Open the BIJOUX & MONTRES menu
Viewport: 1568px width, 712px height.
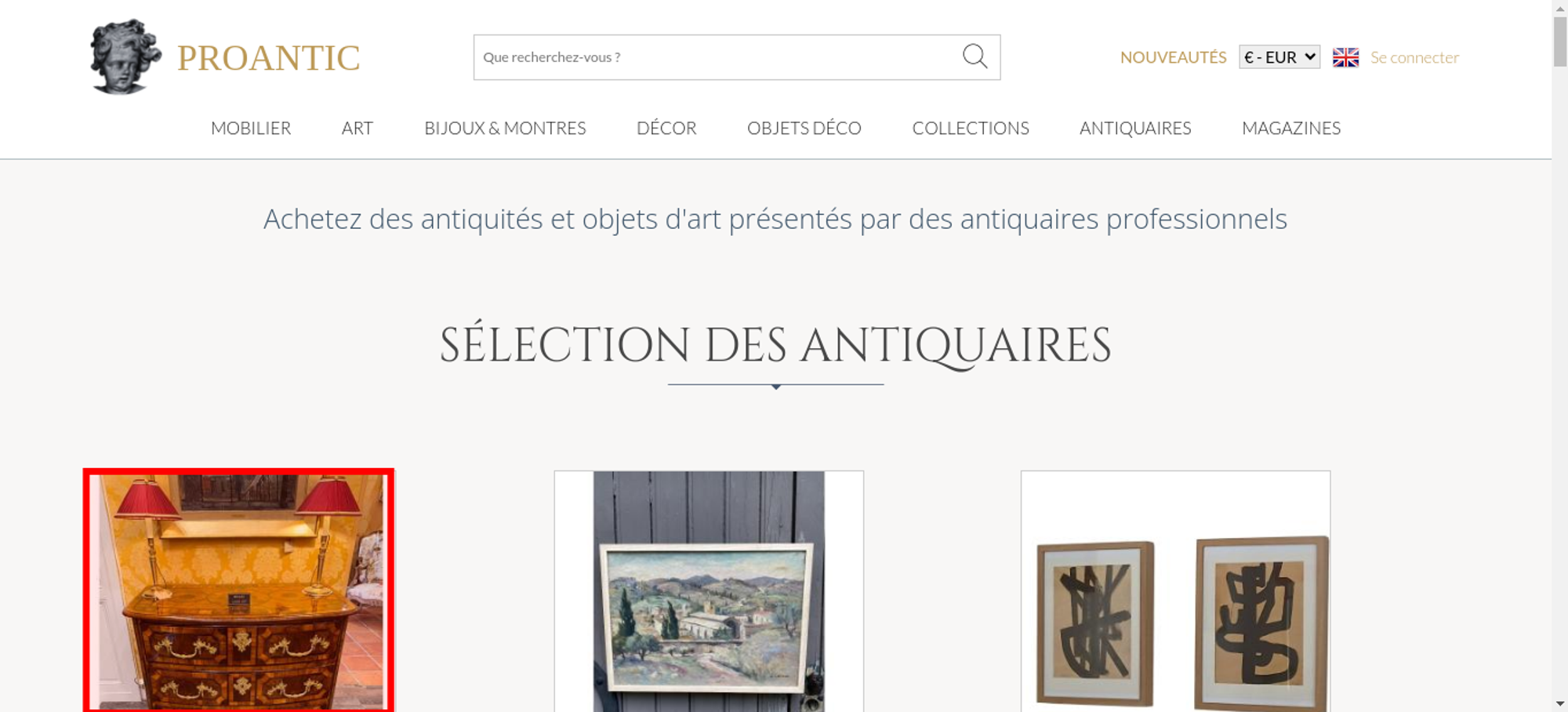pyautogui.click(x=505, y=128)
